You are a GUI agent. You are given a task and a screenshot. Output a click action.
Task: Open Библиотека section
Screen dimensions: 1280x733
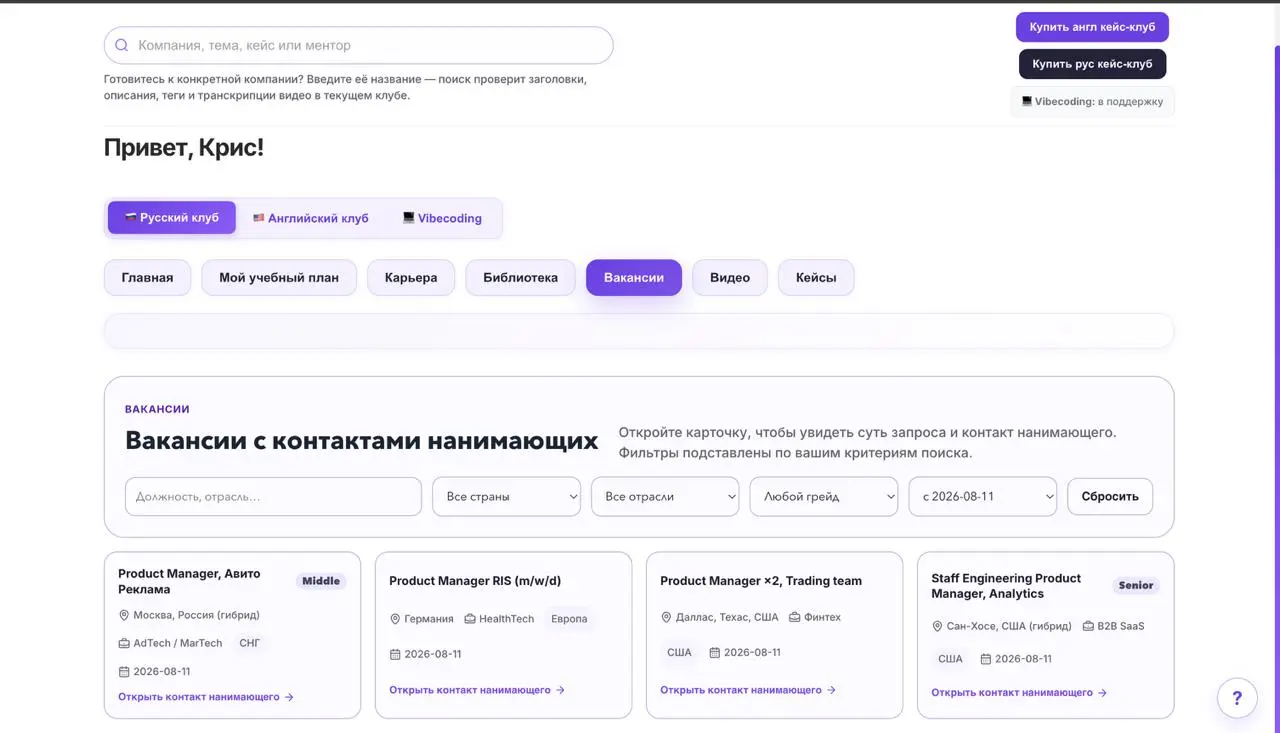click(520, 278)
